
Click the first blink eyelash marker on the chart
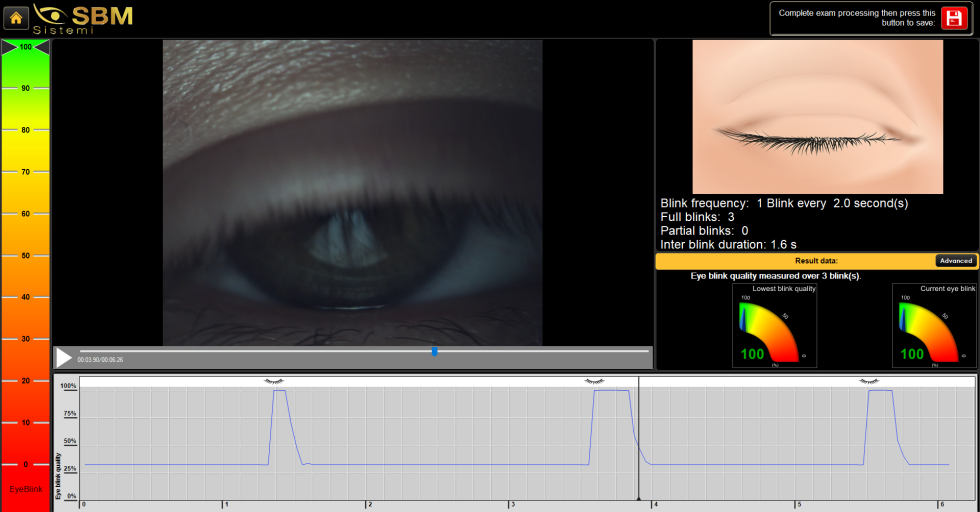(x=273, y=381)
